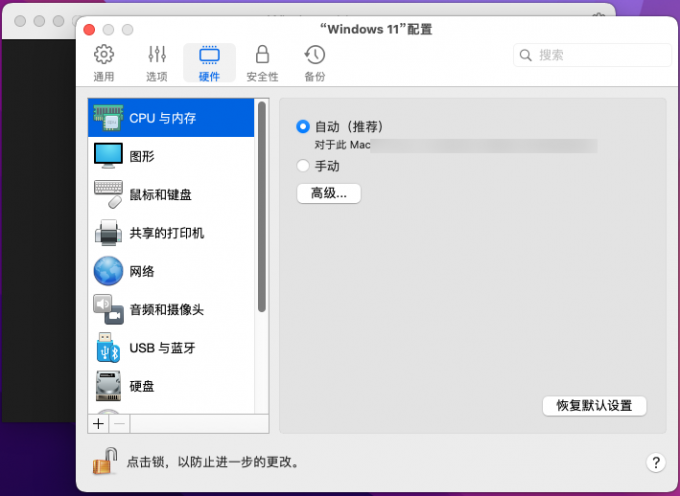Switch to the 通用 tab label
The height and width of the screenshot is (496, 680).
[x=104, y=77]
